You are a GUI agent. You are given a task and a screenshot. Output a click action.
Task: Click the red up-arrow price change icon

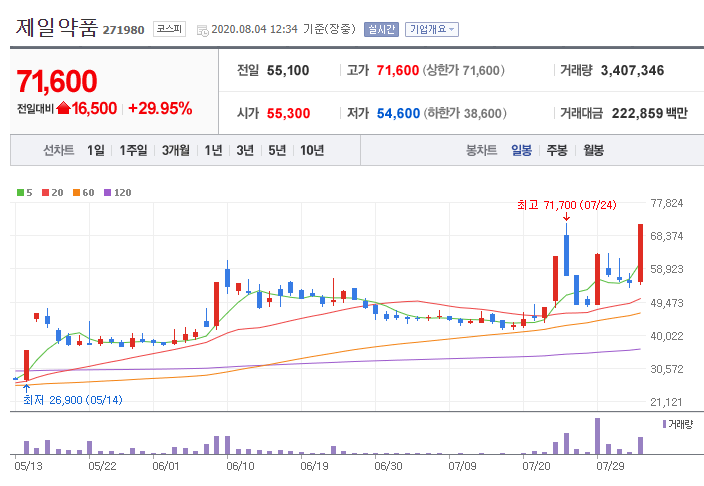tap(64, 108)
